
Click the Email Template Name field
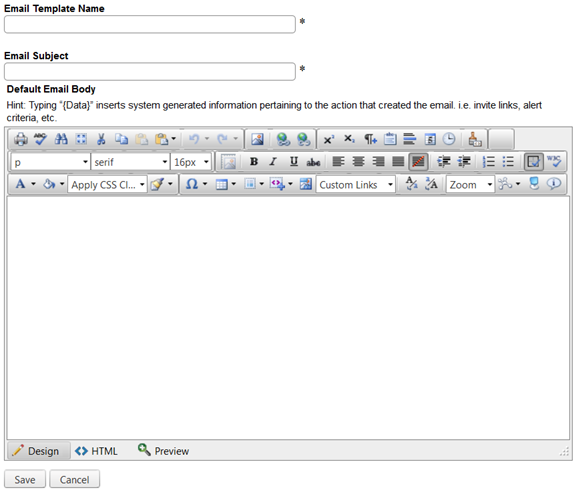pyautogui.click(x=150, y=24)
